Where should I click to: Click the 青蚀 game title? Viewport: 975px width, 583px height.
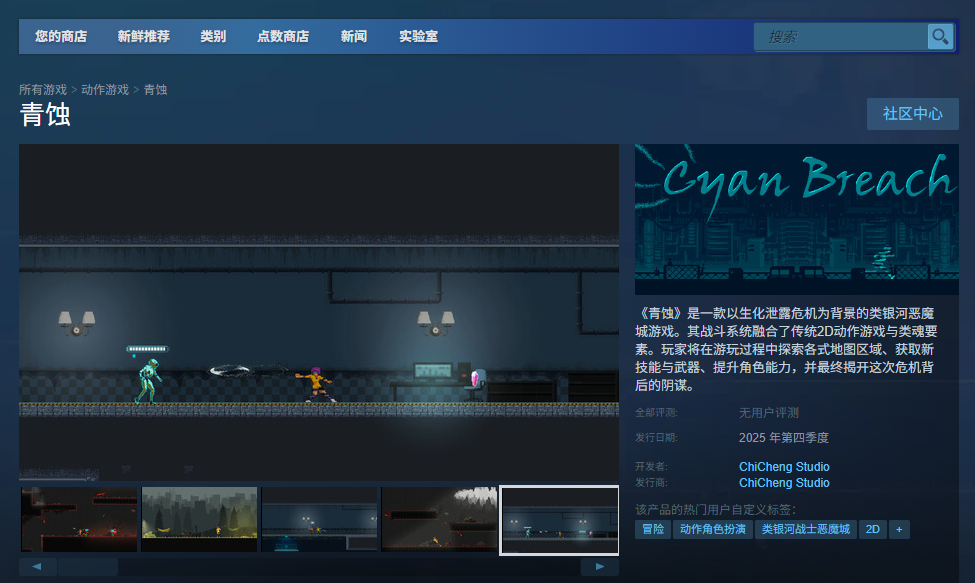(x=45, y=115)
